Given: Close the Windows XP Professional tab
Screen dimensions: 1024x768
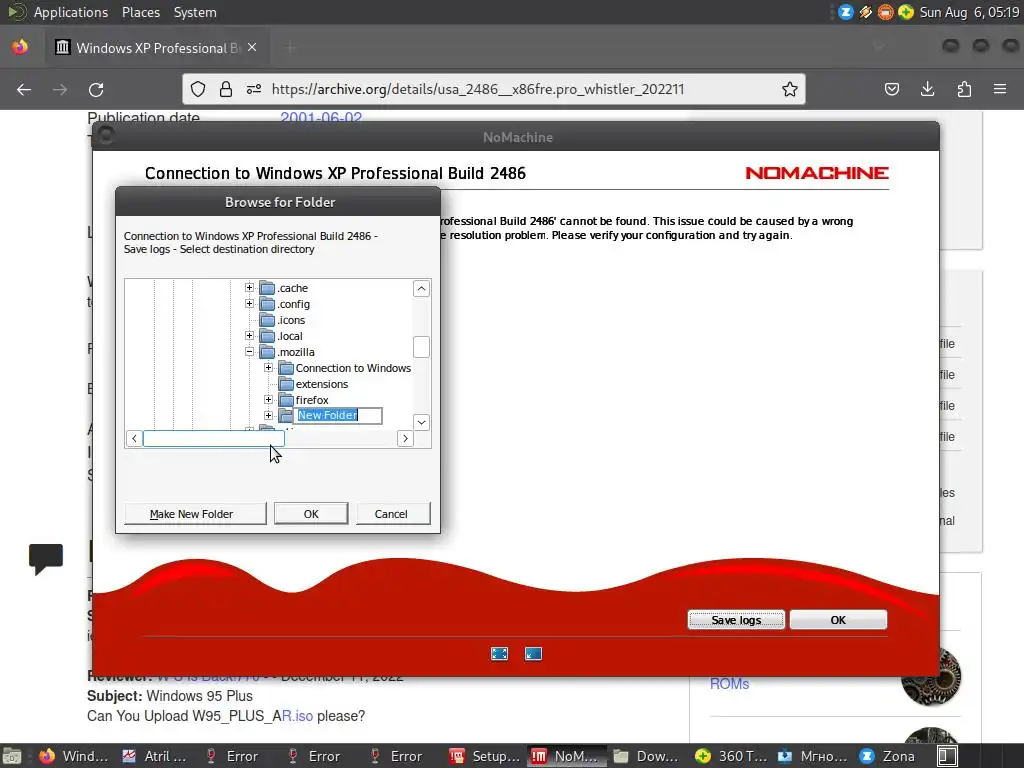Looking at the screenshot, I should point(252,48).
